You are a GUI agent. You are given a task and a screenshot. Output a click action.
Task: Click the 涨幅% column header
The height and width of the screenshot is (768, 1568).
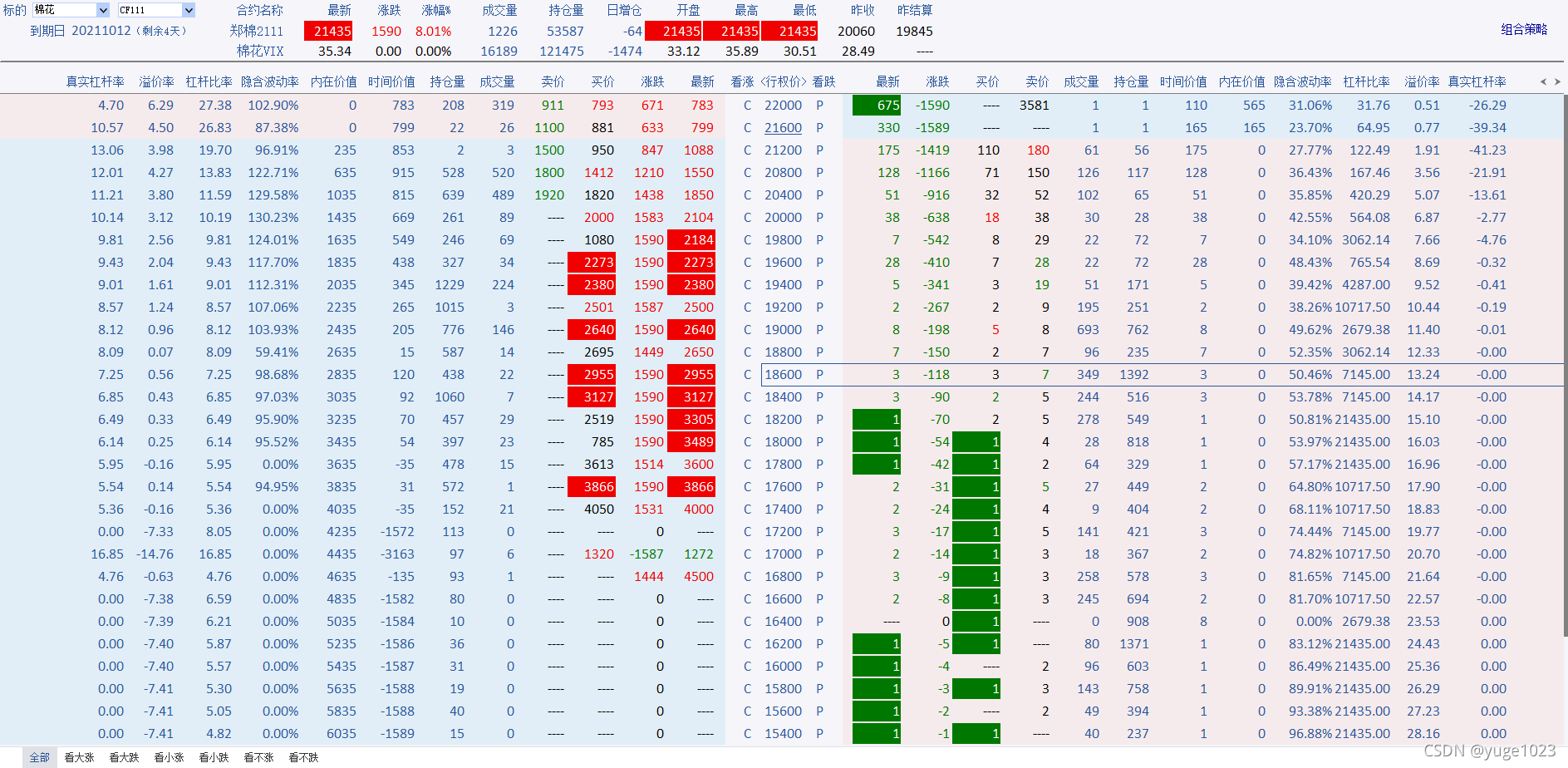click(436, 10)
